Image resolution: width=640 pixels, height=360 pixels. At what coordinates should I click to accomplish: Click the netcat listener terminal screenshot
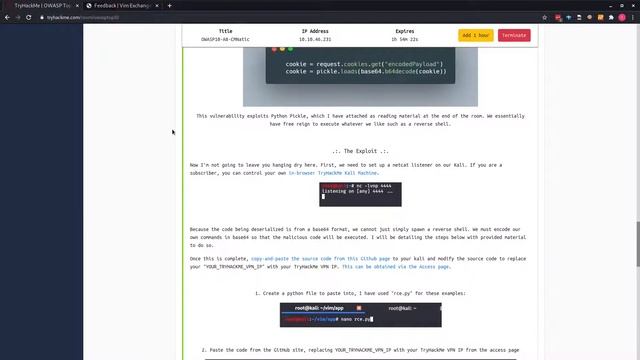pos(360,194)
